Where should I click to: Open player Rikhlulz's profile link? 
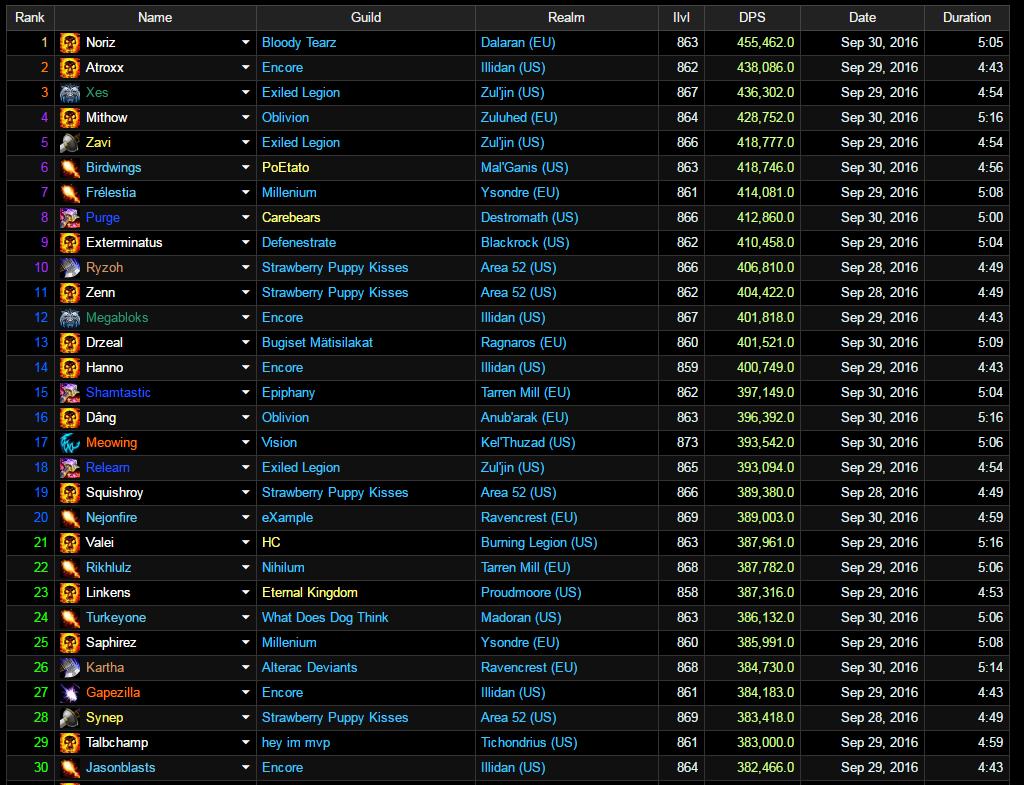coord(108,568)
